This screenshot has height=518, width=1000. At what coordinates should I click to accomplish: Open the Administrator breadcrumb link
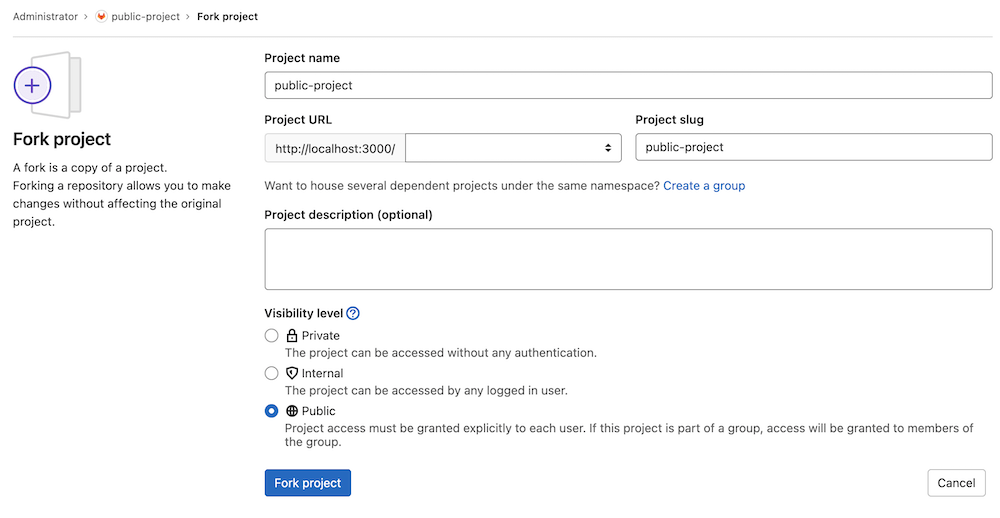point(45,17)
